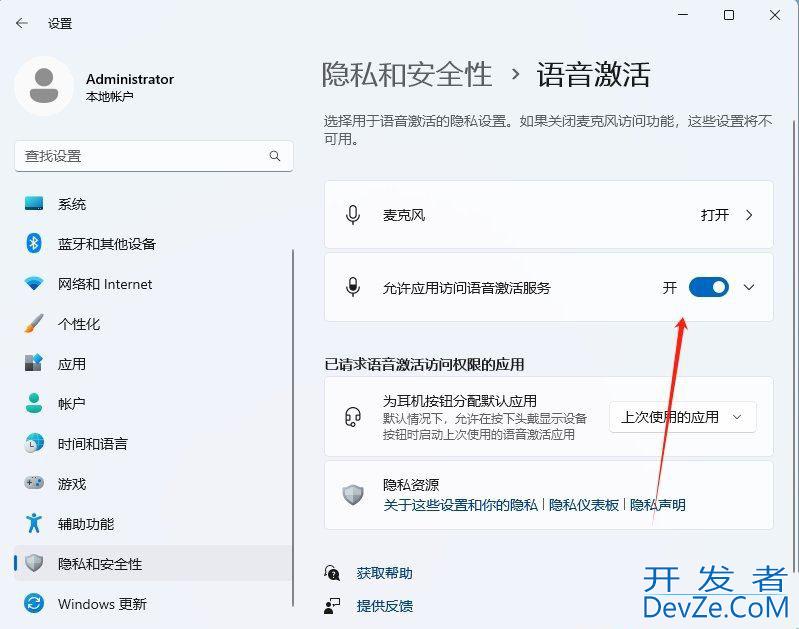Select 隐私和安全性 in the sidebar
Image resolution: width=799 pixels, height=629 pixels.
coord(153,563)
